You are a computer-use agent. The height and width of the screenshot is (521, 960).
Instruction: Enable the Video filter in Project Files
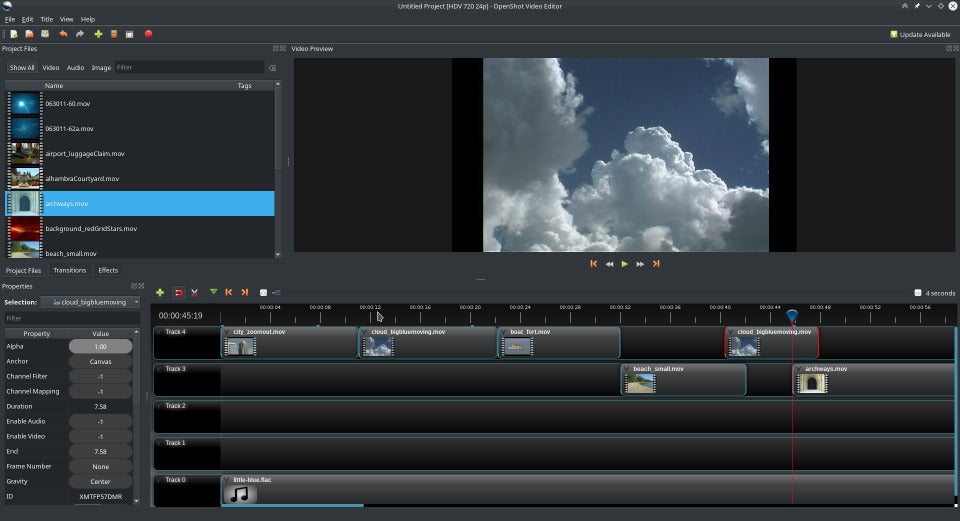tap(50, 68)
